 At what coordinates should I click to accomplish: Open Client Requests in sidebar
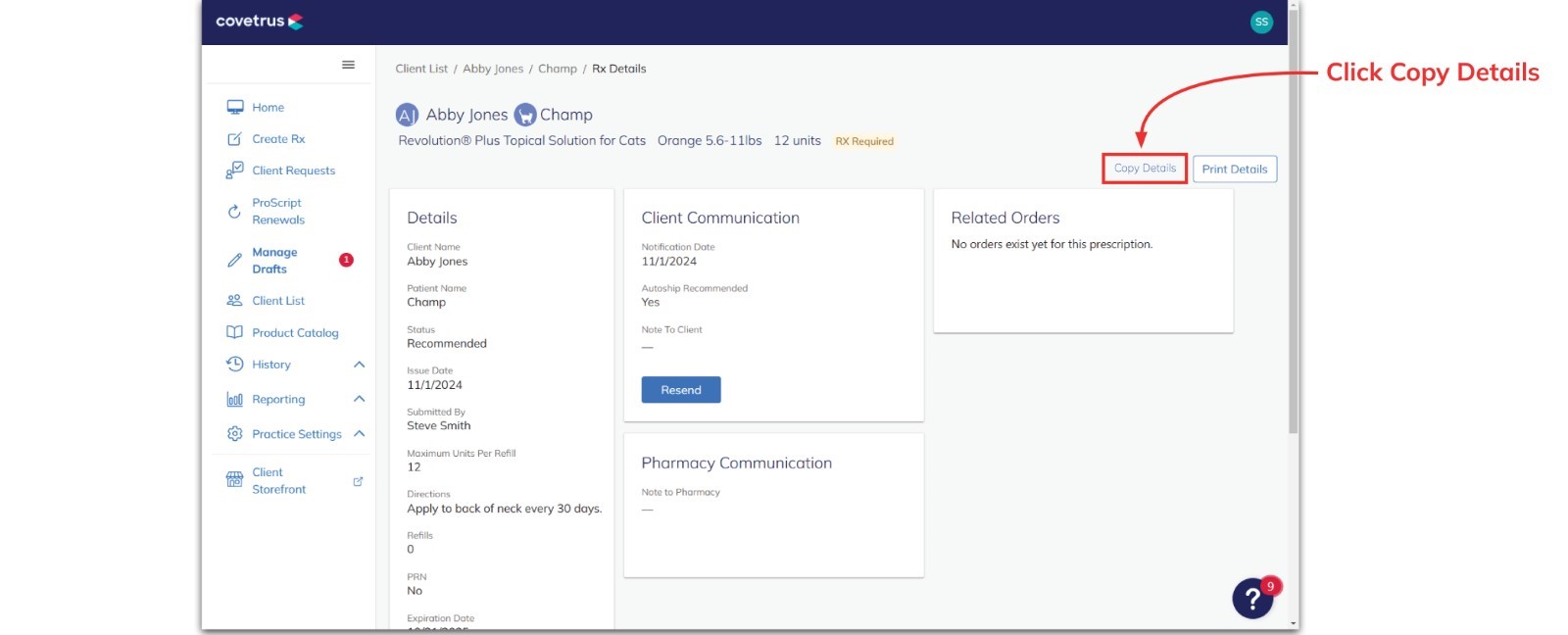[293, 171]
